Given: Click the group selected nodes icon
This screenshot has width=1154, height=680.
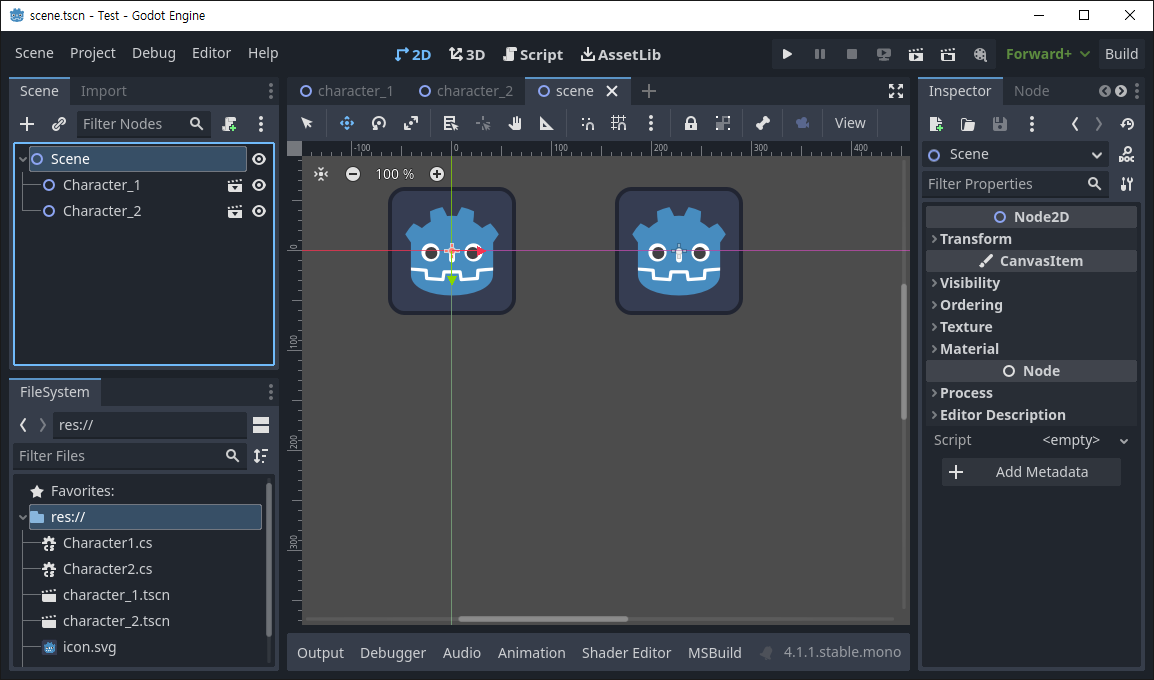Looking at the screenshot, I should tap(723, 123).
